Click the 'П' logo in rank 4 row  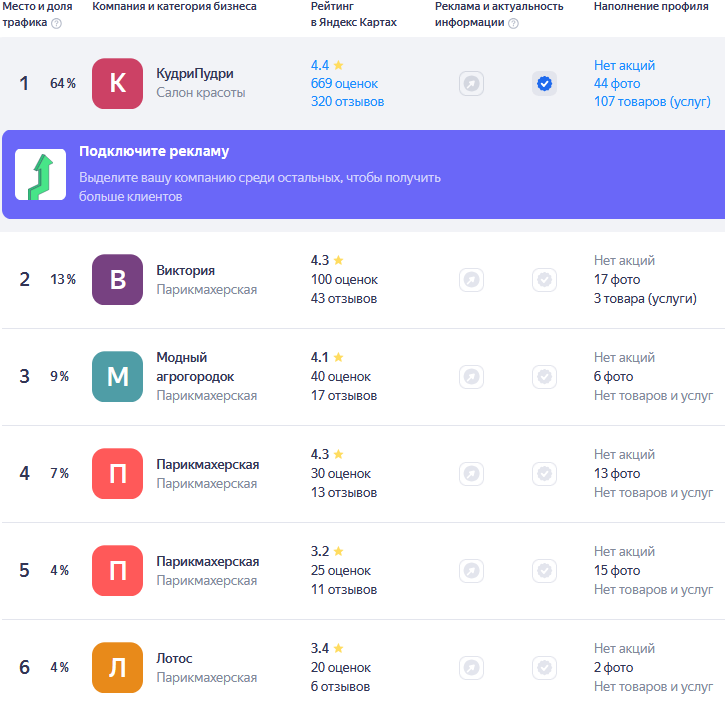pos(117,474)
